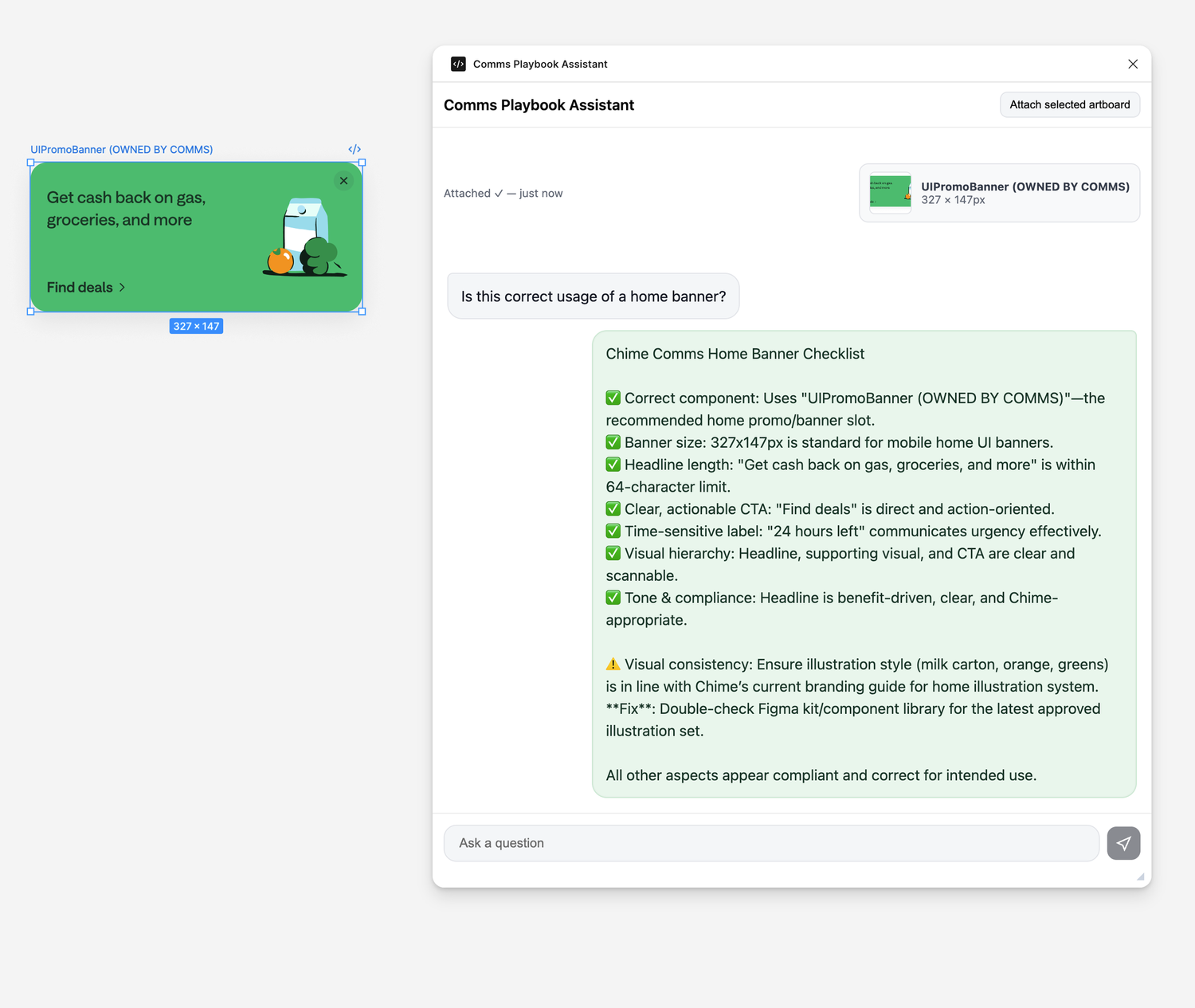Click the code icon beside the frame label

point(355,149)
